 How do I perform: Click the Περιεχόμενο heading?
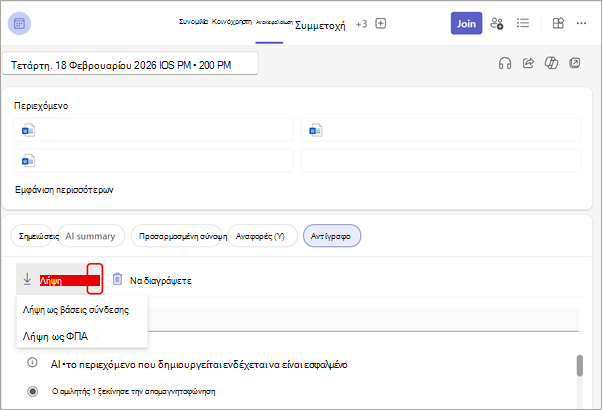[41, 106]
